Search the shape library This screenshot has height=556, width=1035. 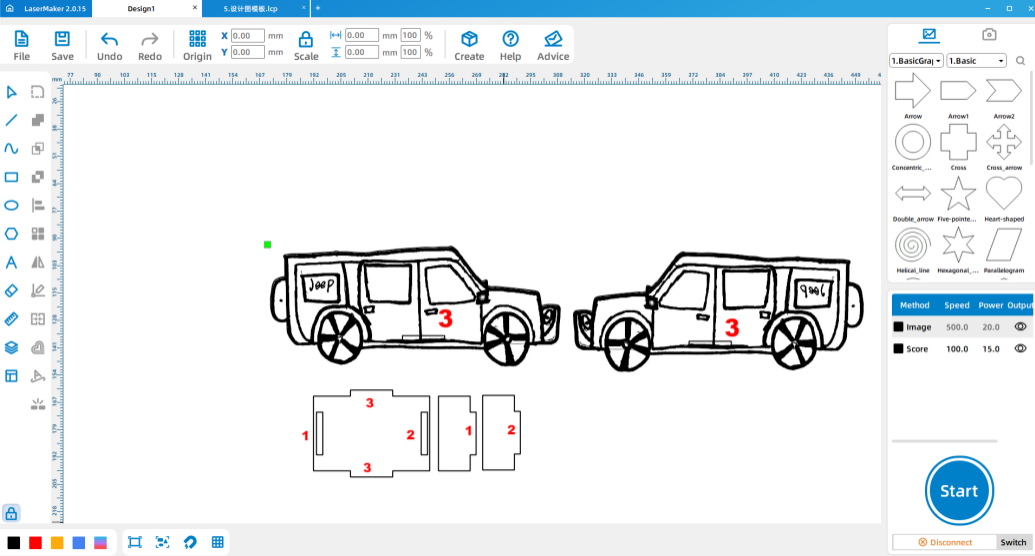(1020, 61)
